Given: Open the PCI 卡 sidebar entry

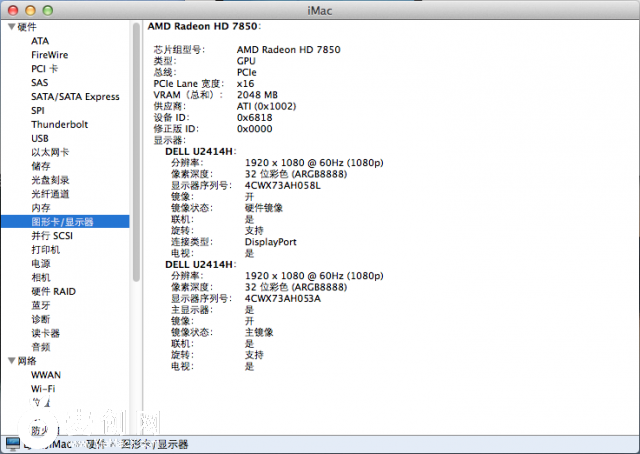Looking at the screenshot, I should coord(45,69).
